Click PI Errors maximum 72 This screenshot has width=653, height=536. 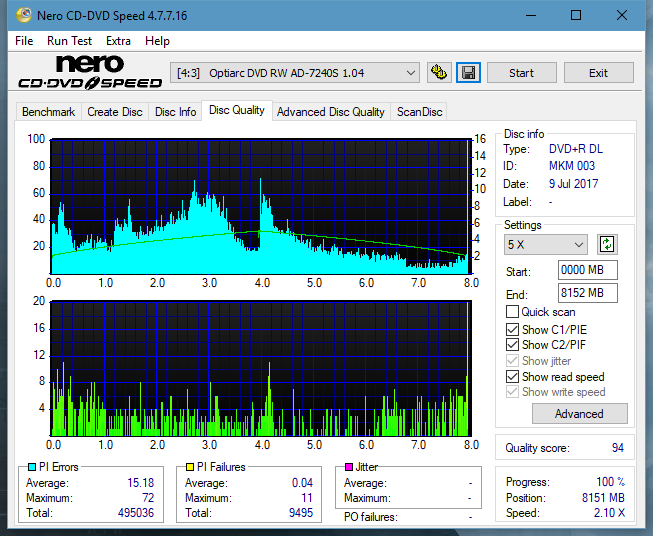[148, 498]
